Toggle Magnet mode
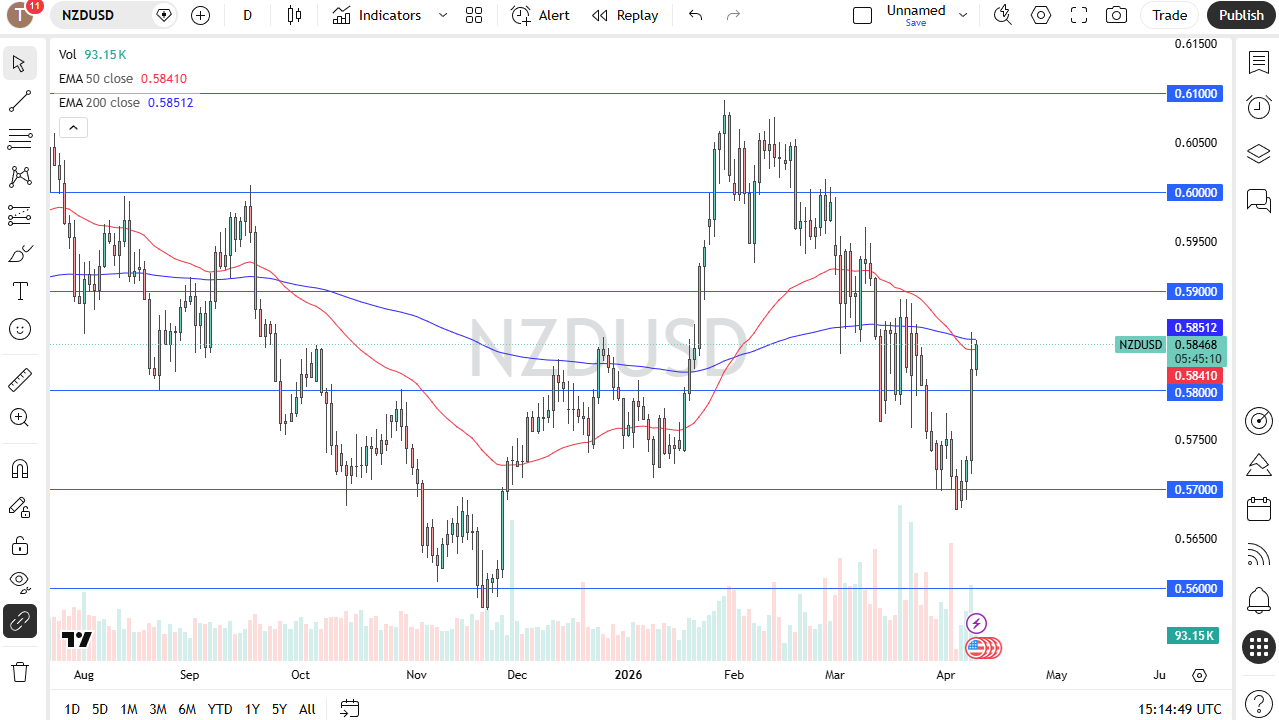Viewport: 1279px width, 720px height. [x=20, y=468]
